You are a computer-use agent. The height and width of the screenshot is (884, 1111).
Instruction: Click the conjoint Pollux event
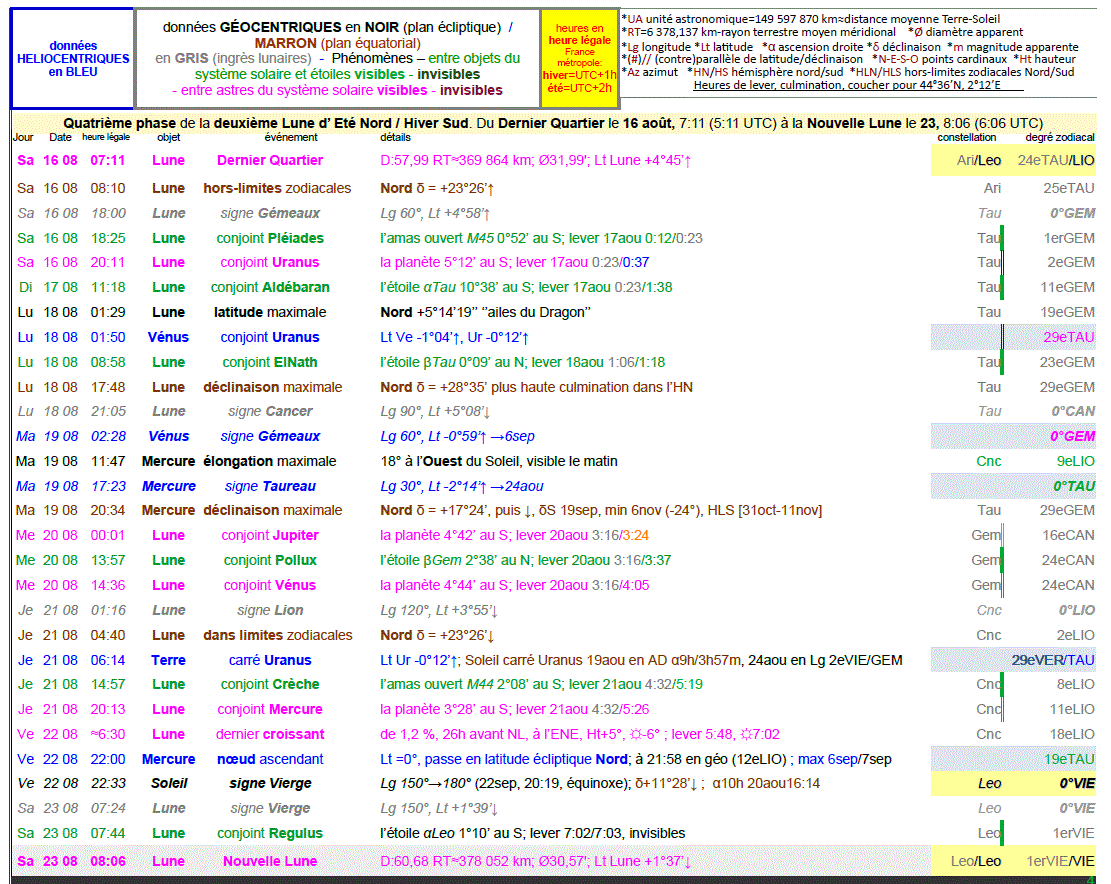[x=270, y=560]
